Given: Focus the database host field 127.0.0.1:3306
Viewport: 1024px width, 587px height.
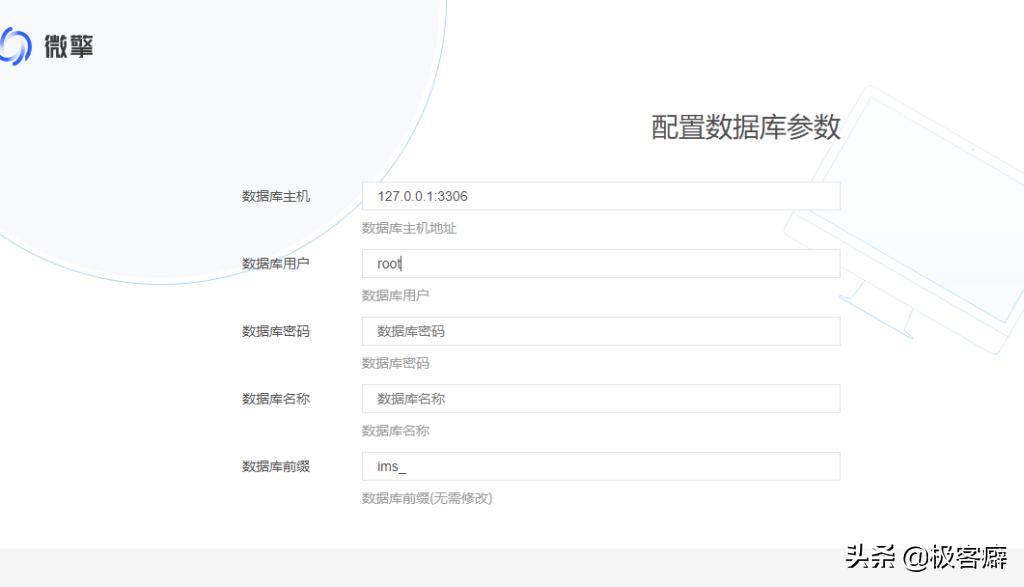Looking at the screenshot, I should (601, 196).
